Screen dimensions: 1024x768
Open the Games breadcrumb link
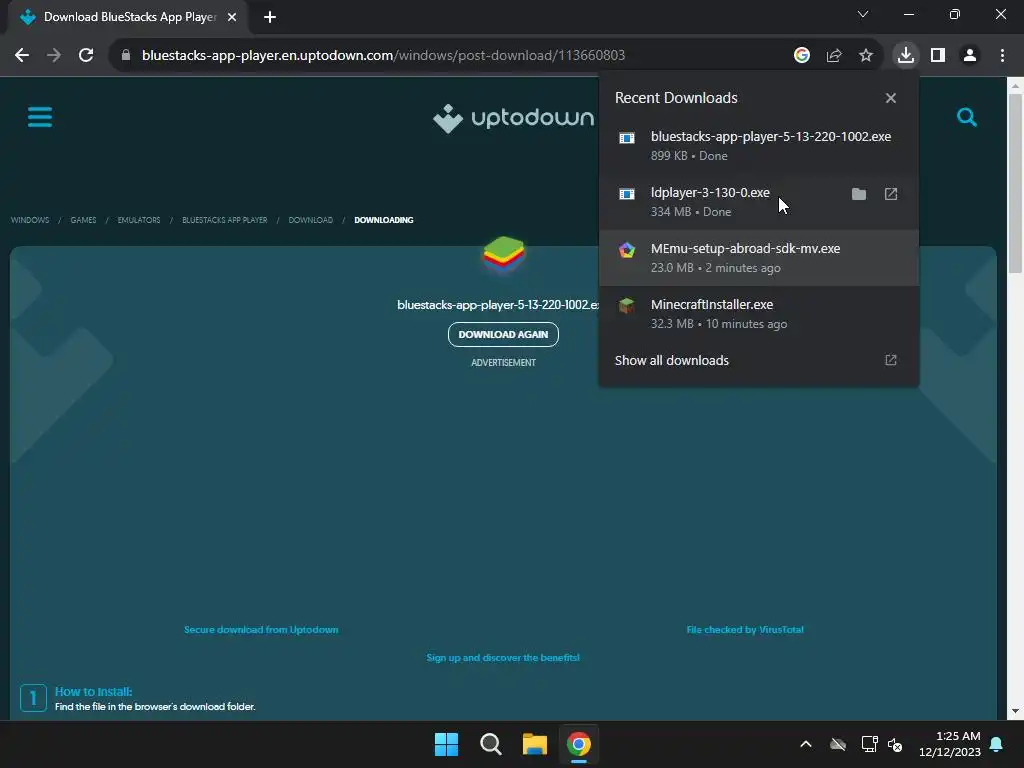tap(84, 220)
